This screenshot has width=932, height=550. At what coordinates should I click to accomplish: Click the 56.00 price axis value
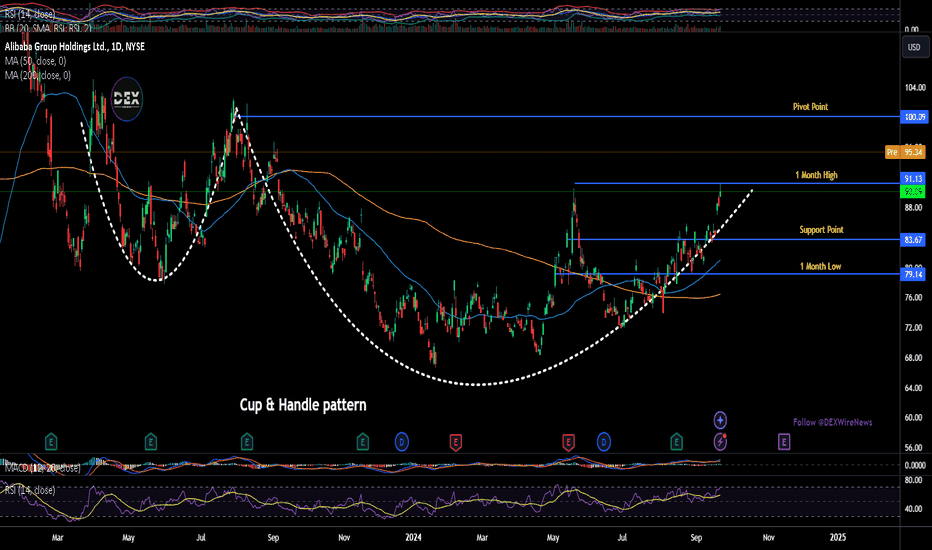(x=914, y=448)
